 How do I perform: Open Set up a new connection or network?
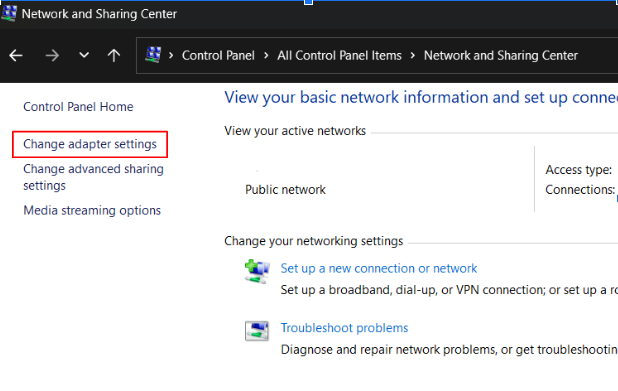point(378,268)
